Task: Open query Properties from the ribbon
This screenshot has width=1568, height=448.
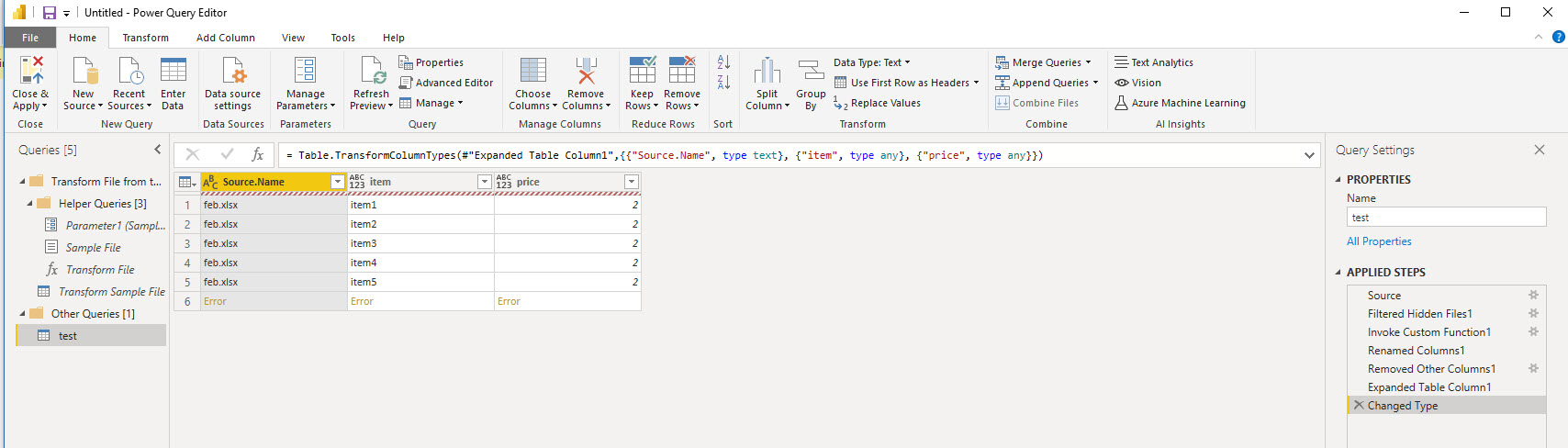Action: click(431, 62)
